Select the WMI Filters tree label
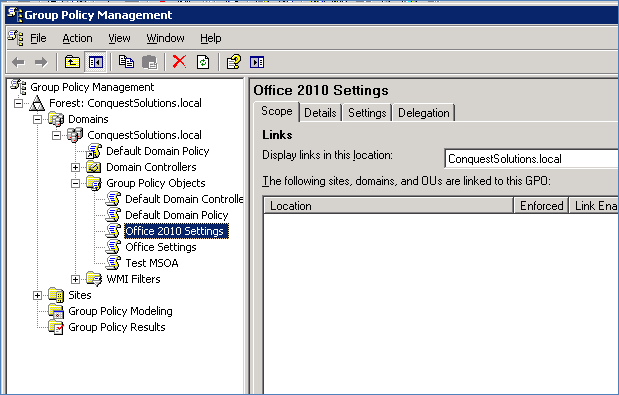The width and height of the screenshot is (619, 395). 133,279
